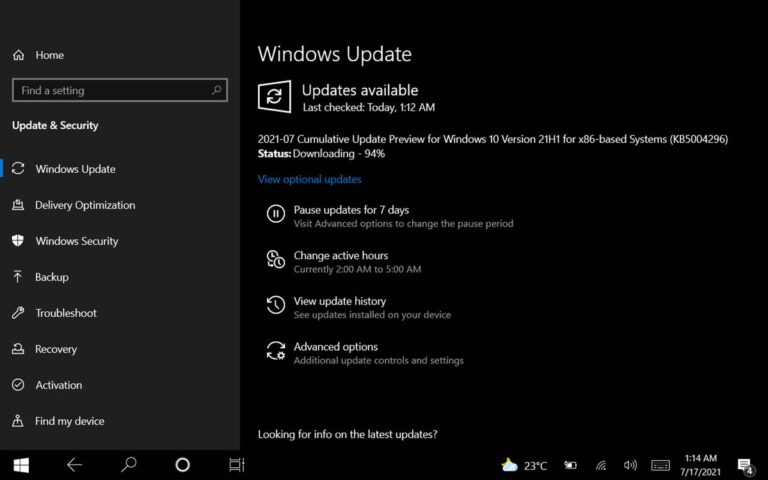
Task: Click the Update & Security heading
Action: click(x=55, y=125)
